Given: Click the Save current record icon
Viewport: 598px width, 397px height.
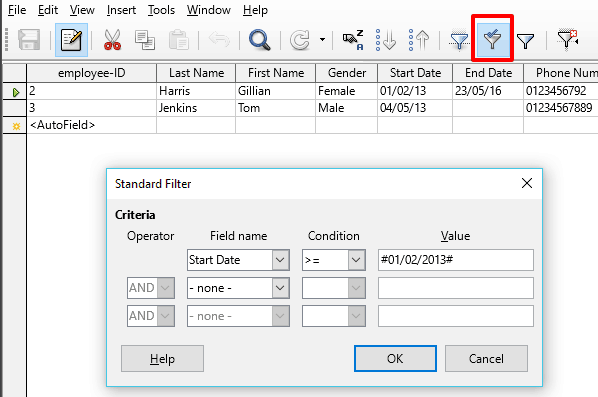Looking at the screenshot, I should [x=29, y=40].
